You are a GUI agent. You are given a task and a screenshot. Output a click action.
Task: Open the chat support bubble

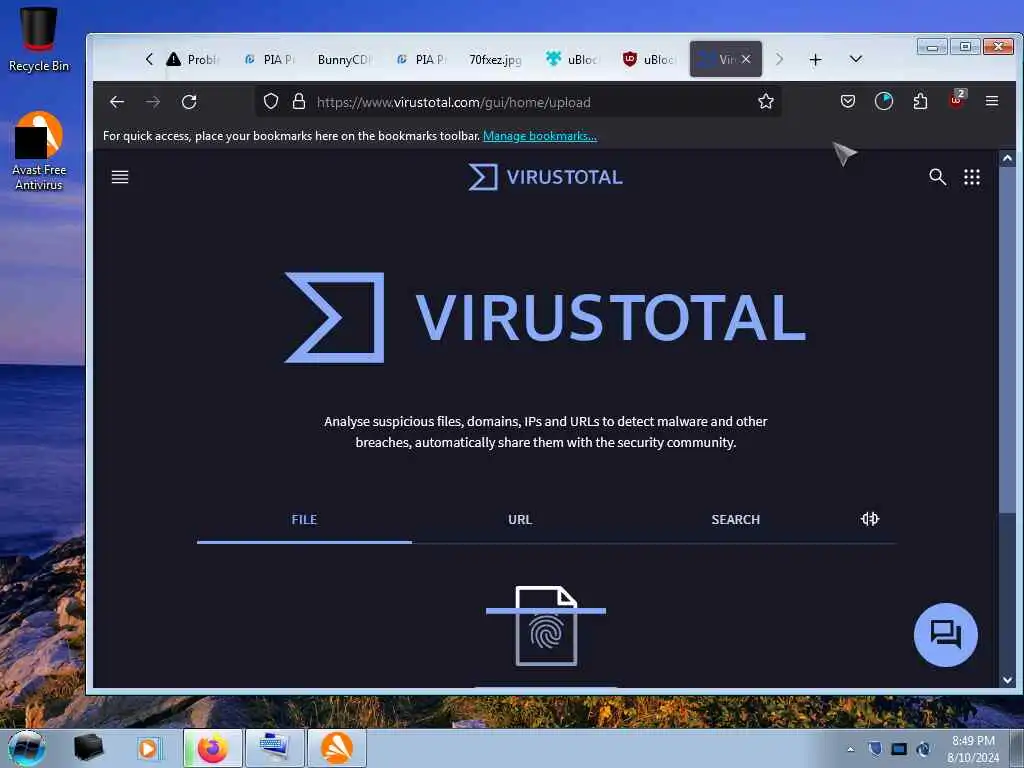click(x=946, y=635)
